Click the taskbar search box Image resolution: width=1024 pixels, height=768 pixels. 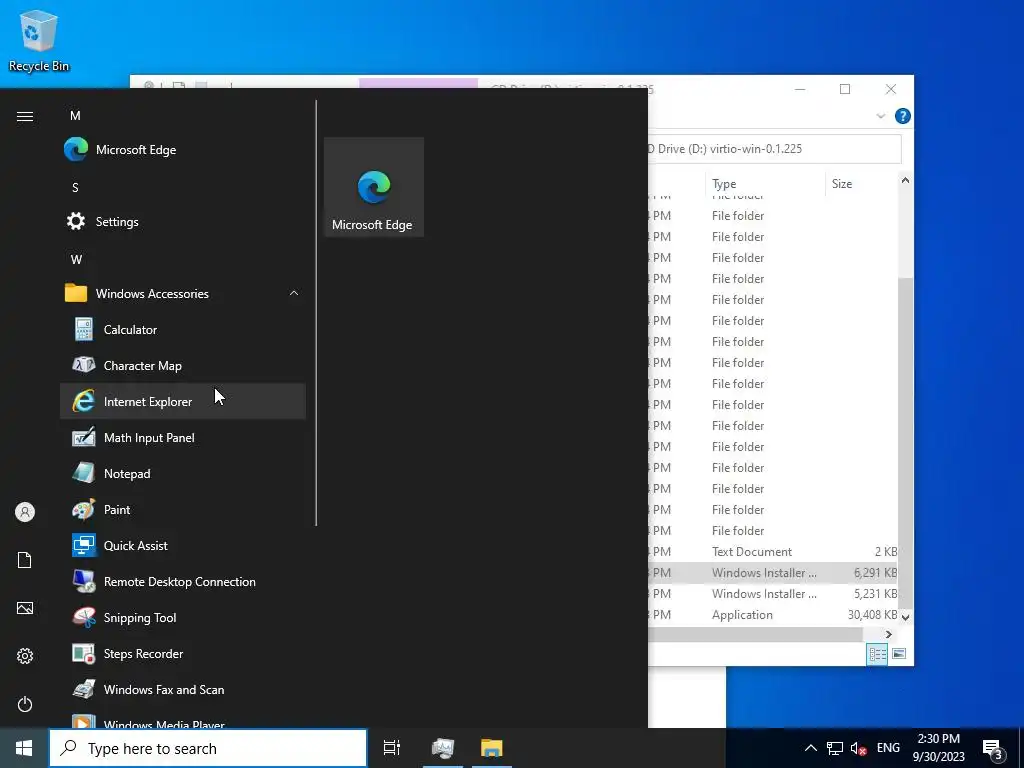(208, 748)
